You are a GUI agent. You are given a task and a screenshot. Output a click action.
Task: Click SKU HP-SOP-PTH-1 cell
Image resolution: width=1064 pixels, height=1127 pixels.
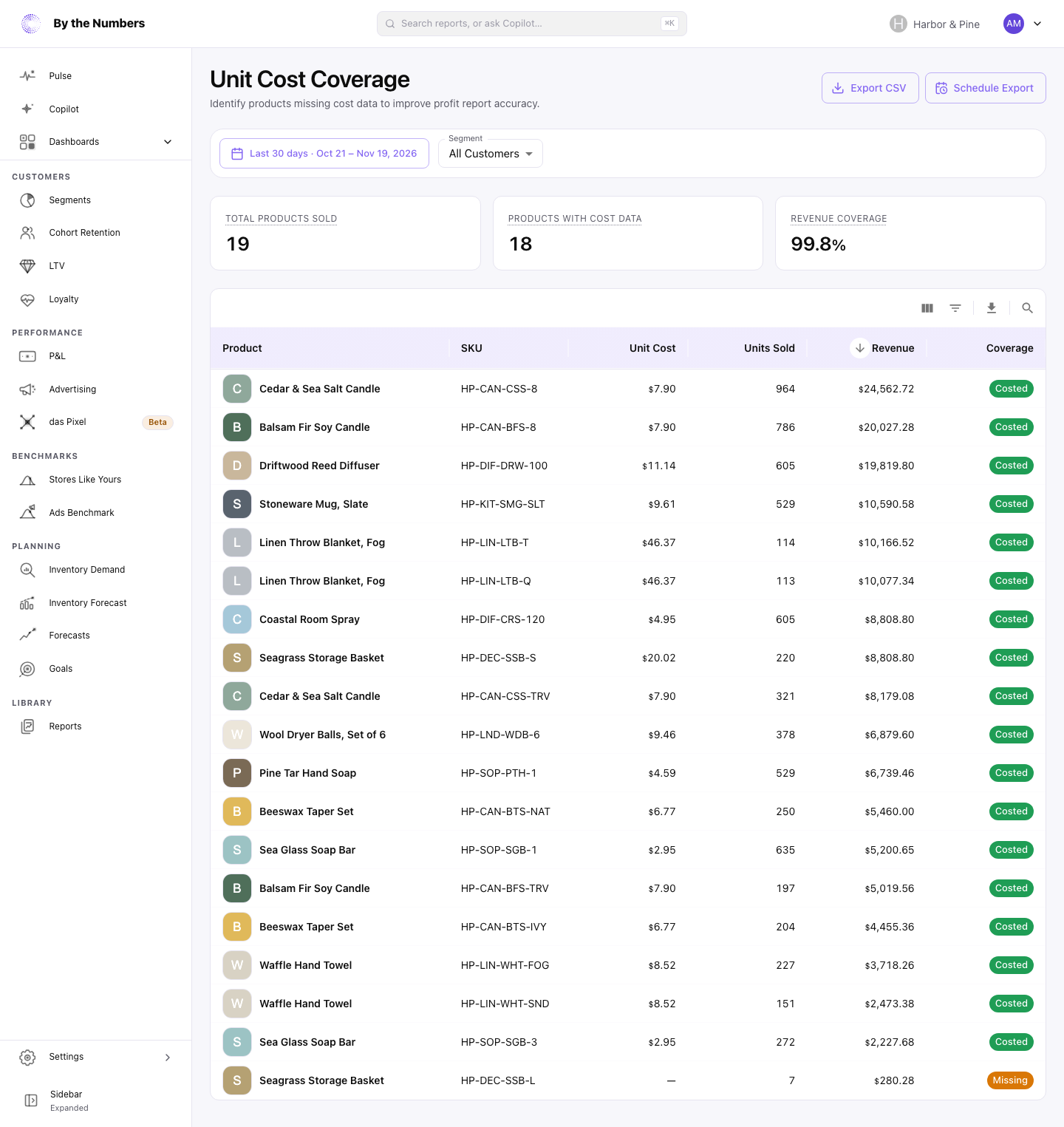499,773
